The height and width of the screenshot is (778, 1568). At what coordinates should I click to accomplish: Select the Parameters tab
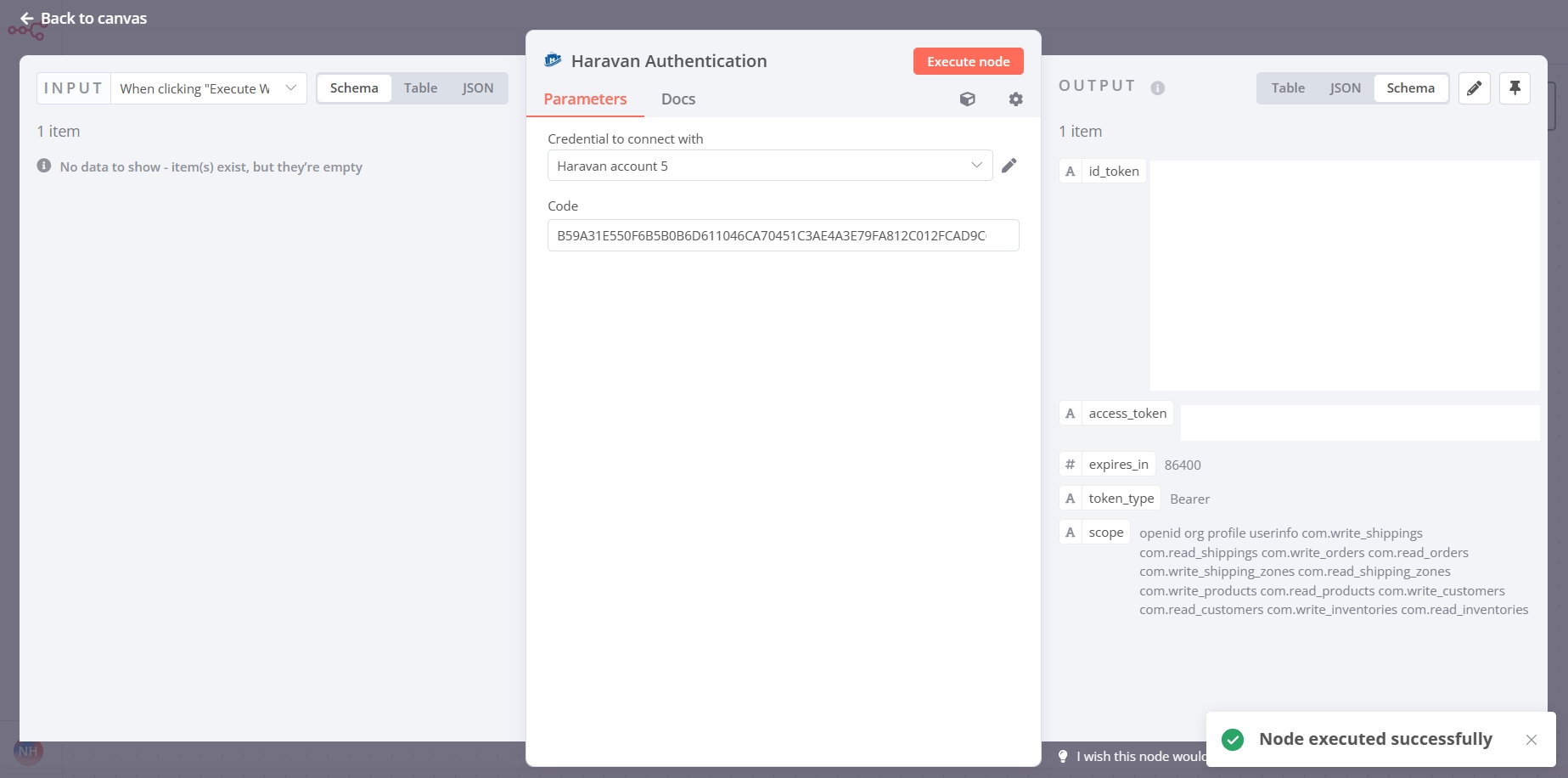[x=585, y=99]
